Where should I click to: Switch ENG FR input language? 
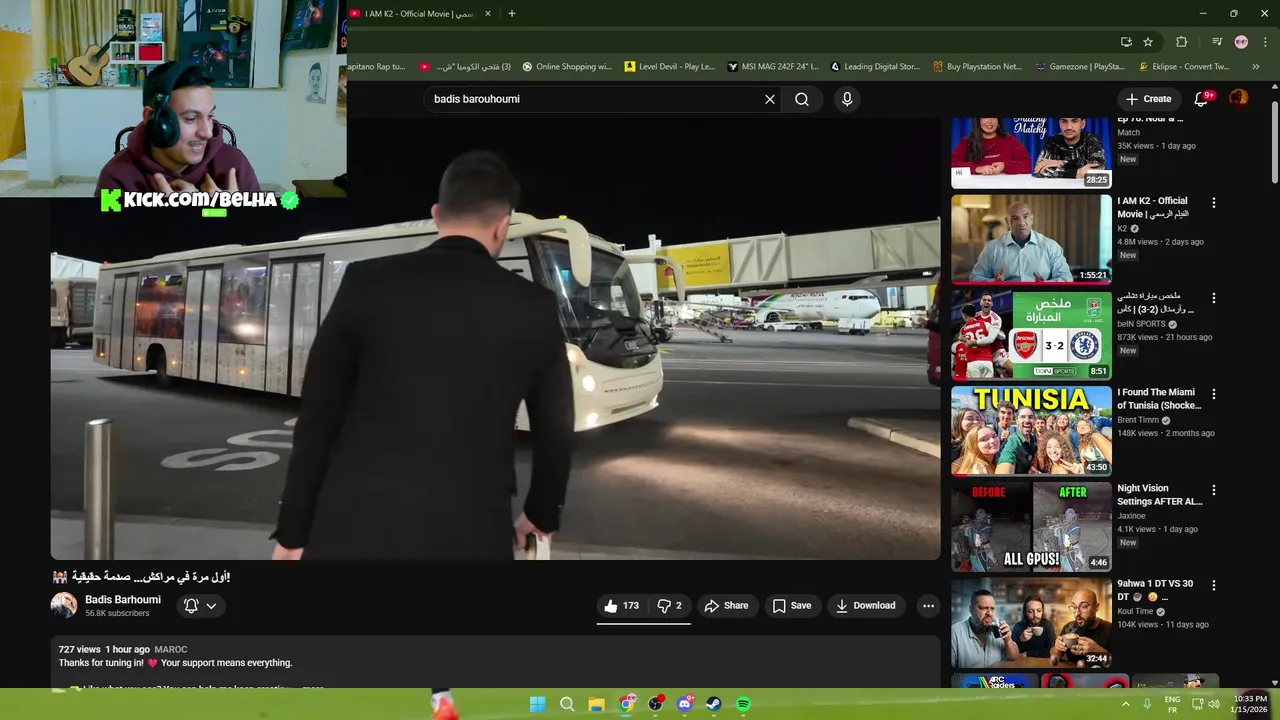point(1172,704)
